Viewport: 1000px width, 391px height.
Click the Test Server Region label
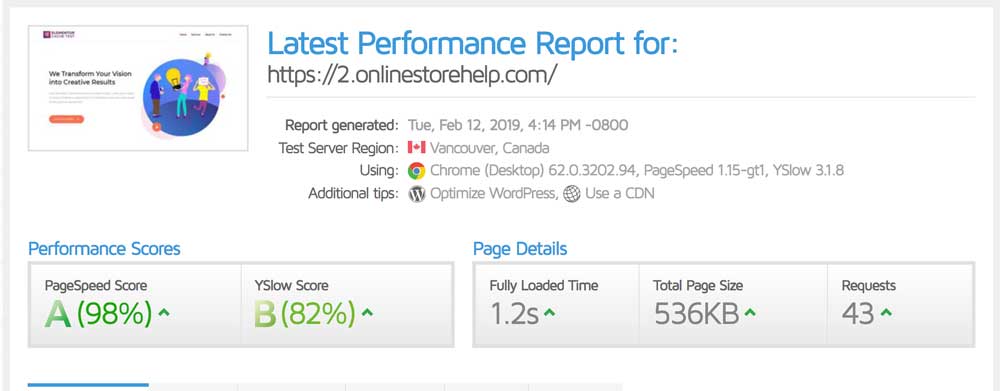pos(338,148)
